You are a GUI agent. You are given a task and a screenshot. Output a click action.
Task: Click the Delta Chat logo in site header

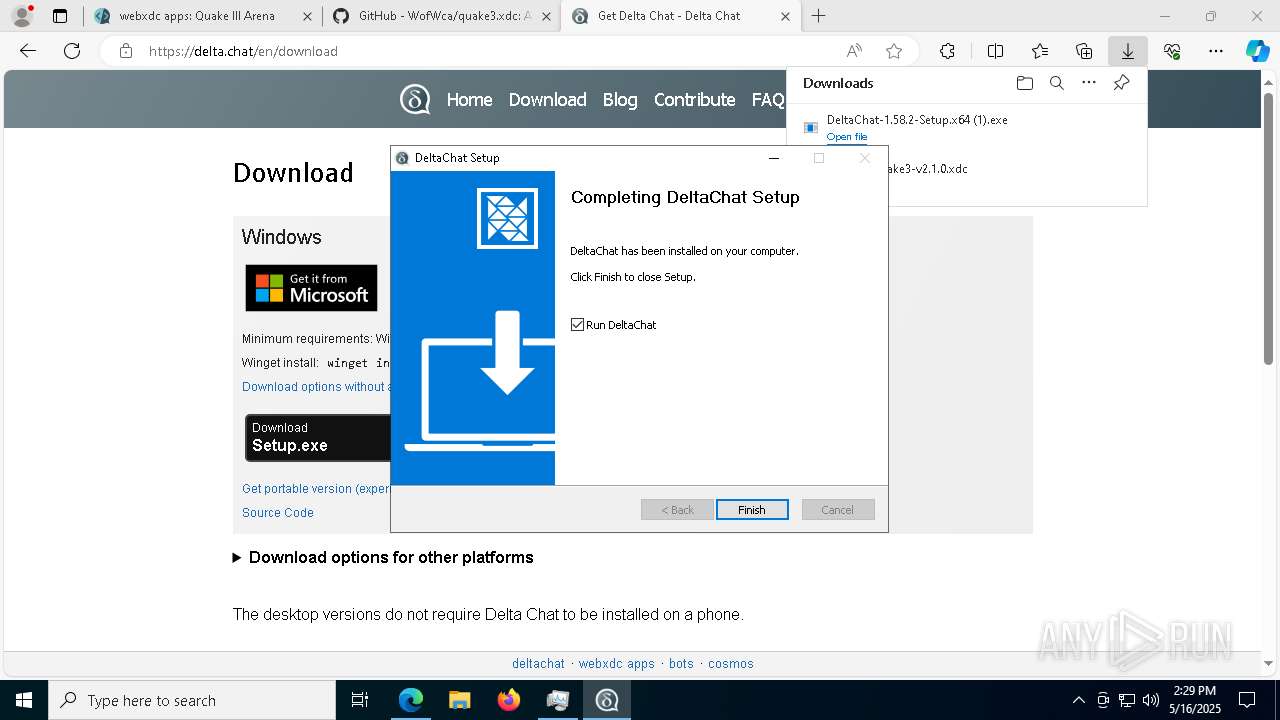415,99
